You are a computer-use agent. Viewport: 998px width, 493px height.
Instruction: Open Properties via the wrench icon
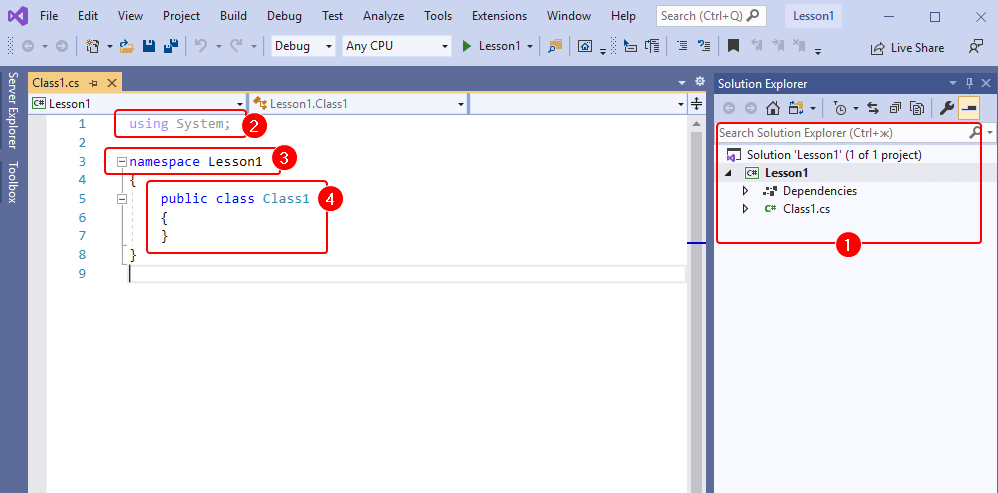(x=946, y=108)
